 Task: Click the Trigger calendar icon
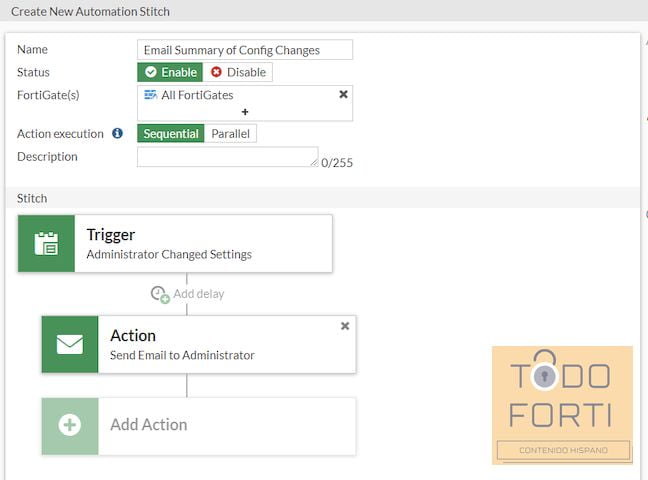click(46, 244)
